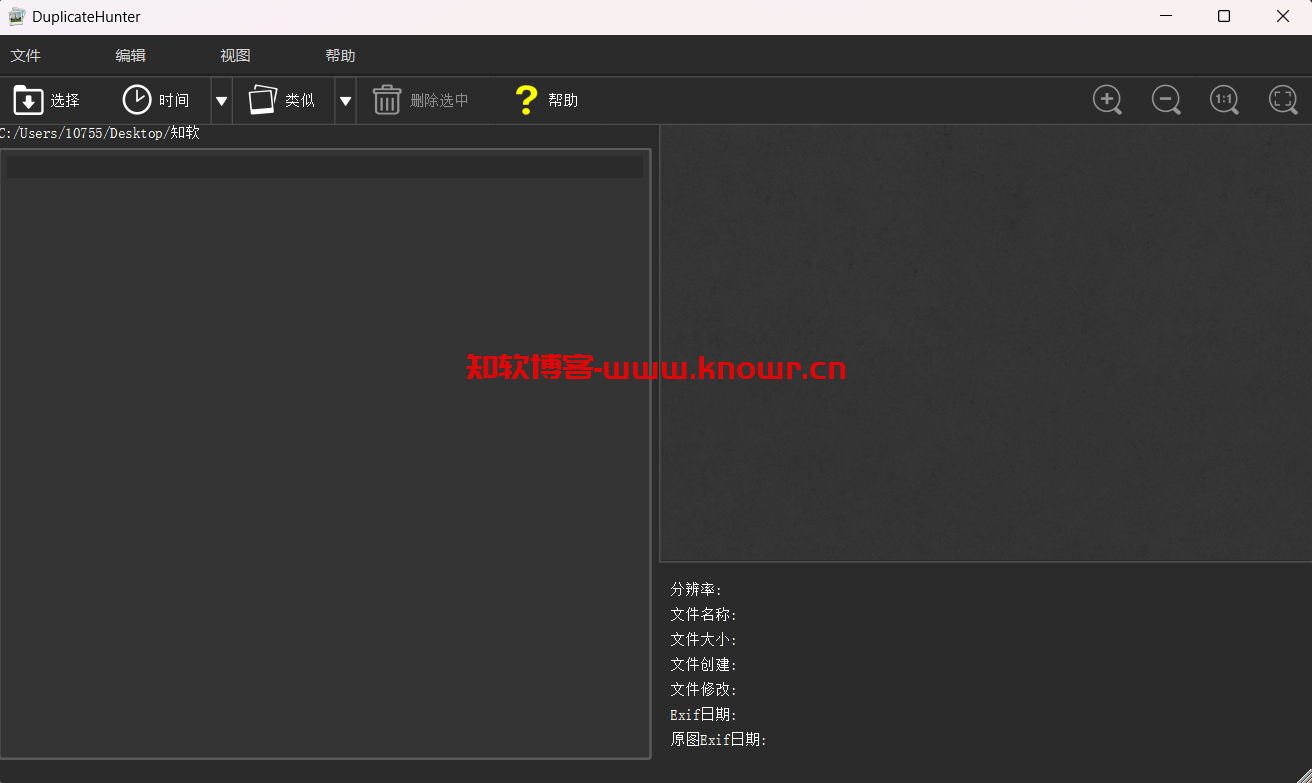The height and width of the screenshot is (783, 1312).
Task: Click the 原图Exif日期 label
Action: pyautogui.click(x=719, y=740)
